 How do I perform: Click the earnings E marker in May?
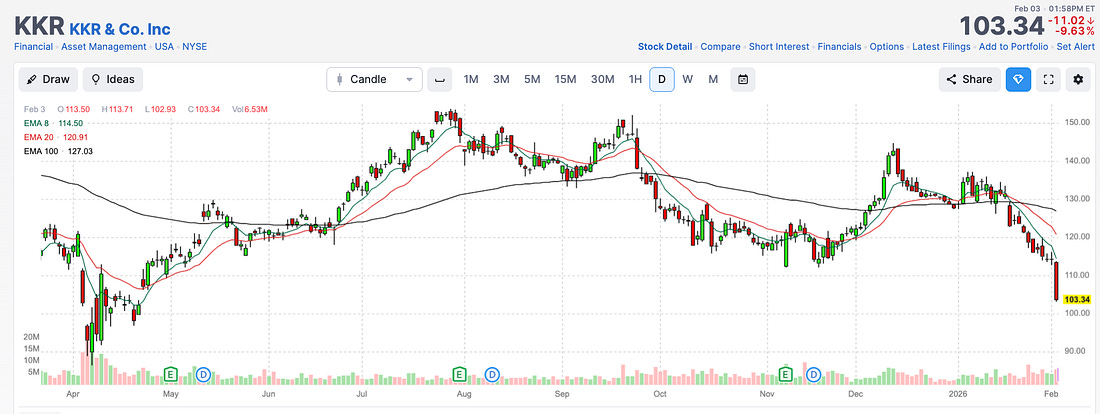[170, 375]
